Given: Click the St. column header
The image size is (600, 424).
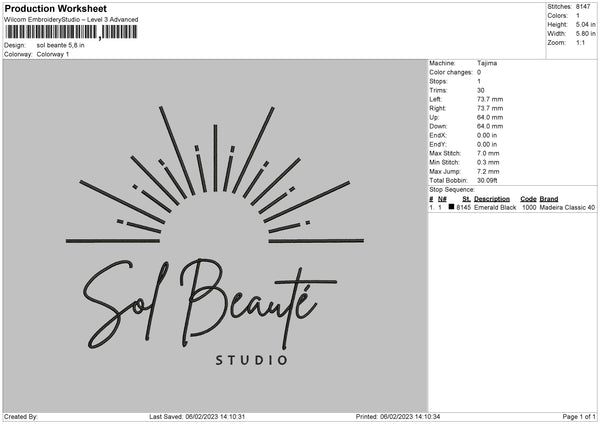Looking at the screenshot, I should pos(466,199).
